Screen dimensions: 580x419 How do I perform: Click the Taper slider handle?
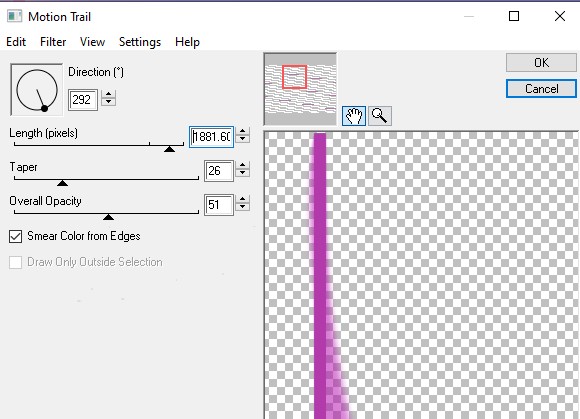[63, 183]
